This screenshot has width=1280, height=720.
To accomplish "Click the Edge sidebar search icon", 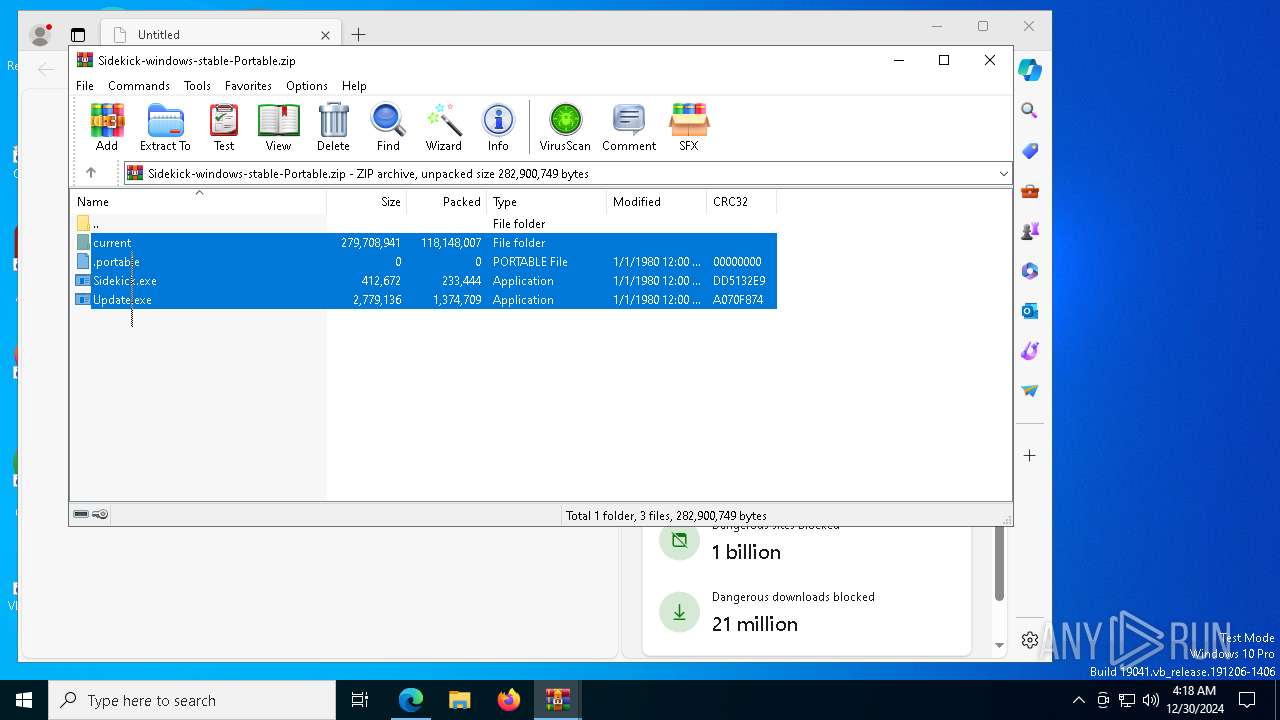I will coord(1029,111).
